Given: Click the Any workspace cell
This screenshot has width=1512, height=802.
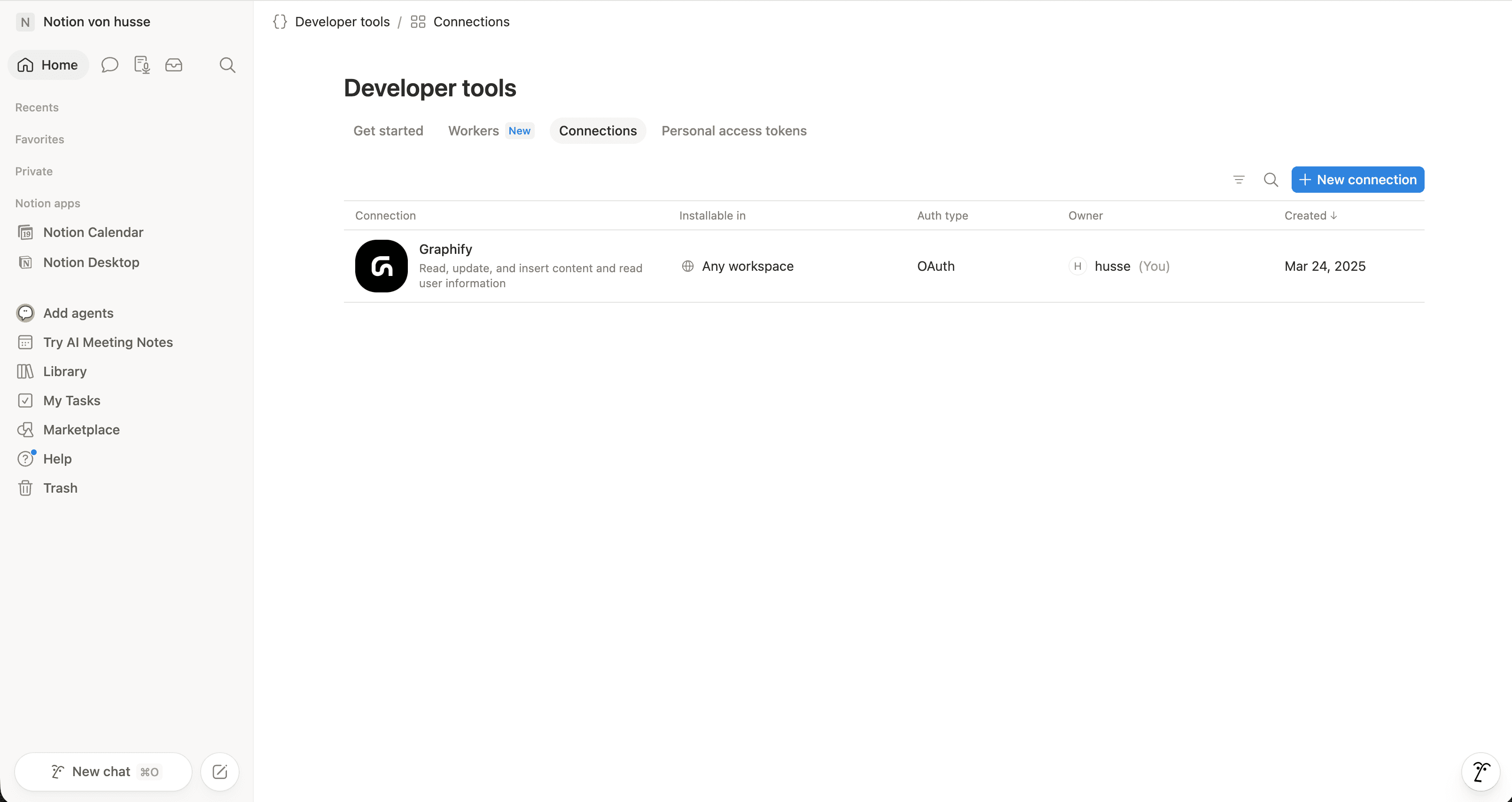Looking at the screenshot, I should pos(737,266).
